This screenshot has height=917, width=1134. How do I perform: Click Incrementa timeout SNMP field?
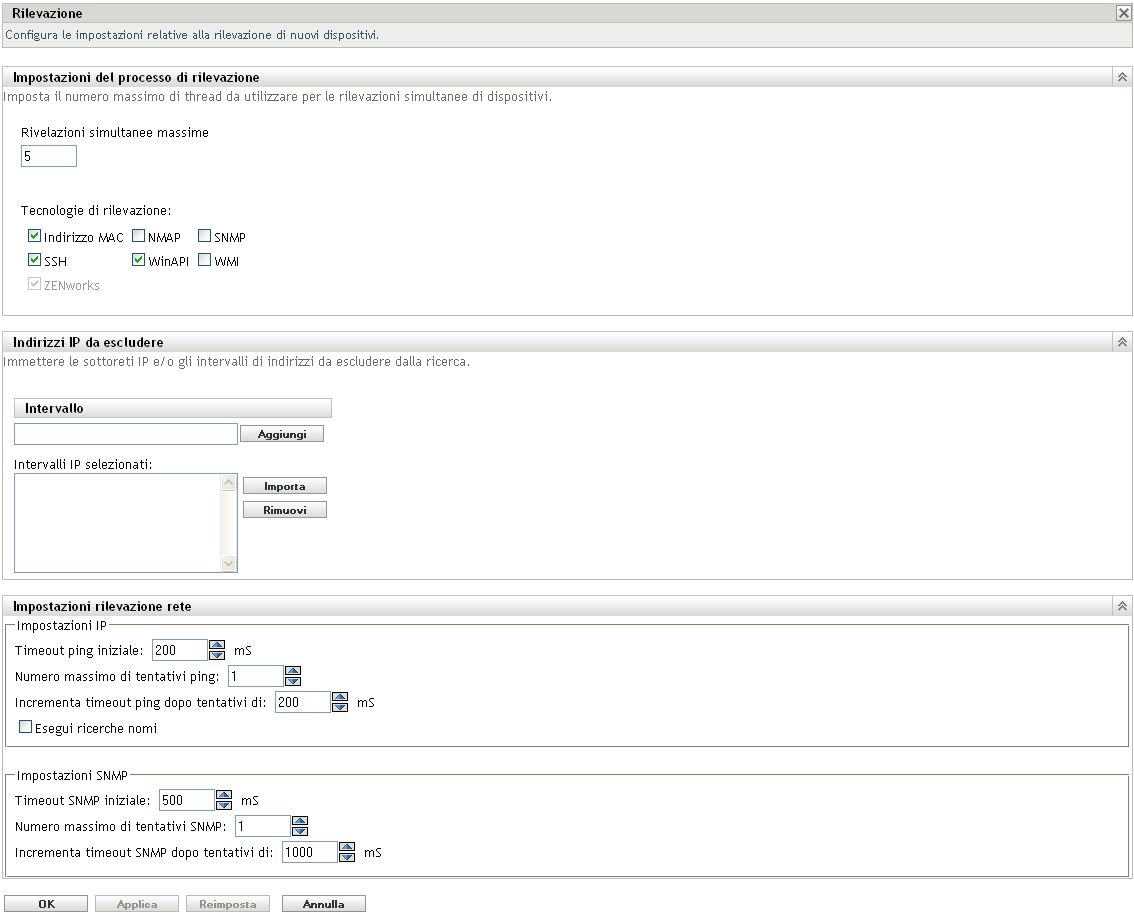click(x=310, y=852)
